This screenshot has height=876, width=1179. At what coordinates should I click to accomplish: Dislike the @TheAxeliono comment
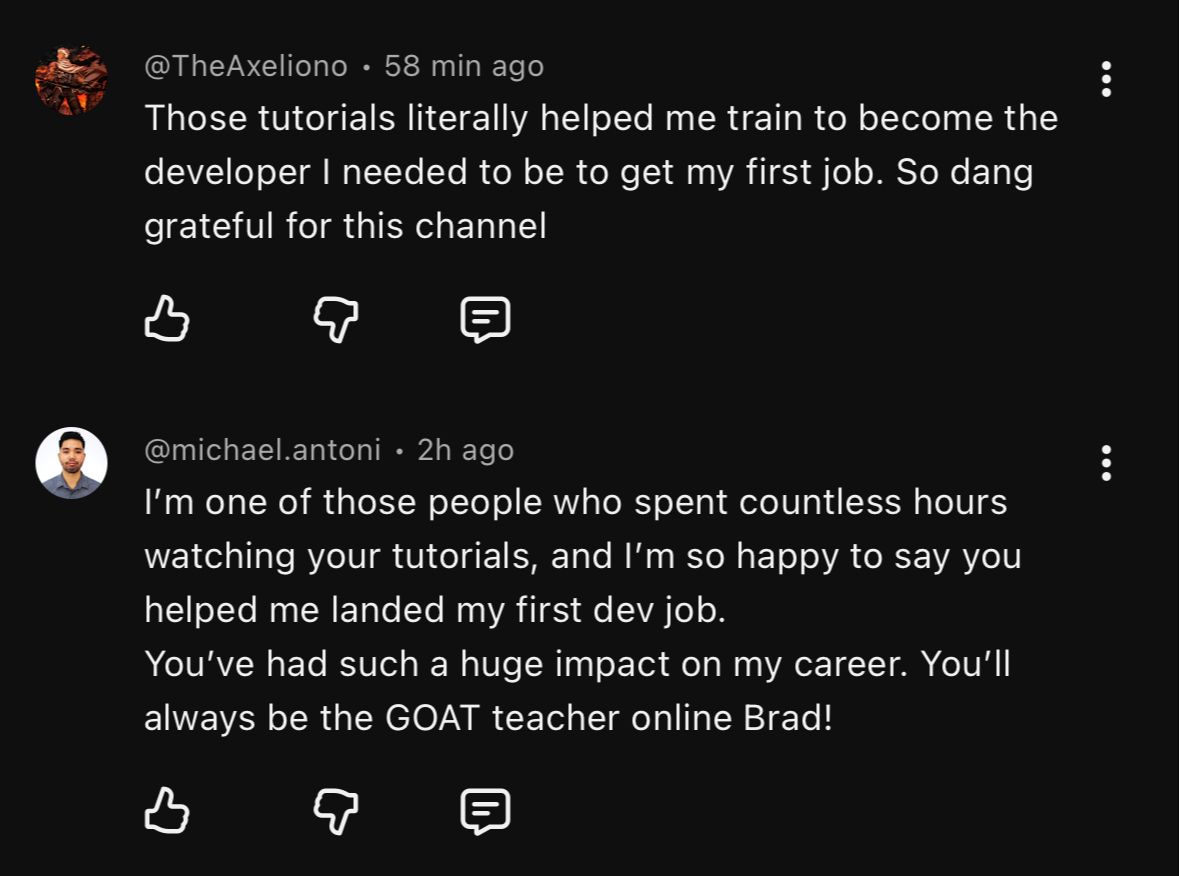pyautogui.click(x=336, y=320)
